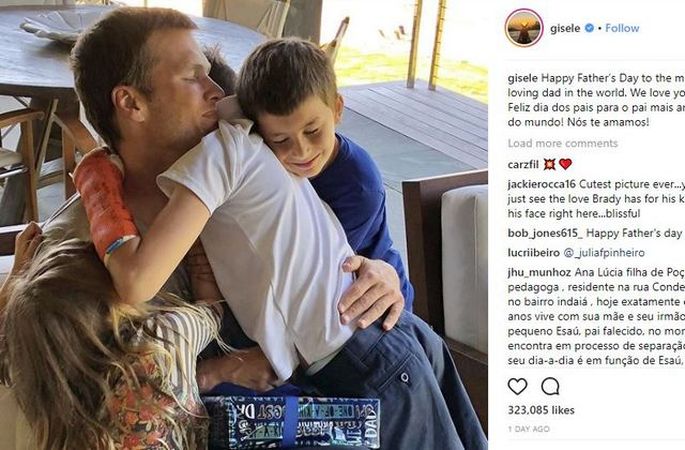Open comment box via speech bubble icon
This screenshot has height=450, width=685.
coord(550,386)
